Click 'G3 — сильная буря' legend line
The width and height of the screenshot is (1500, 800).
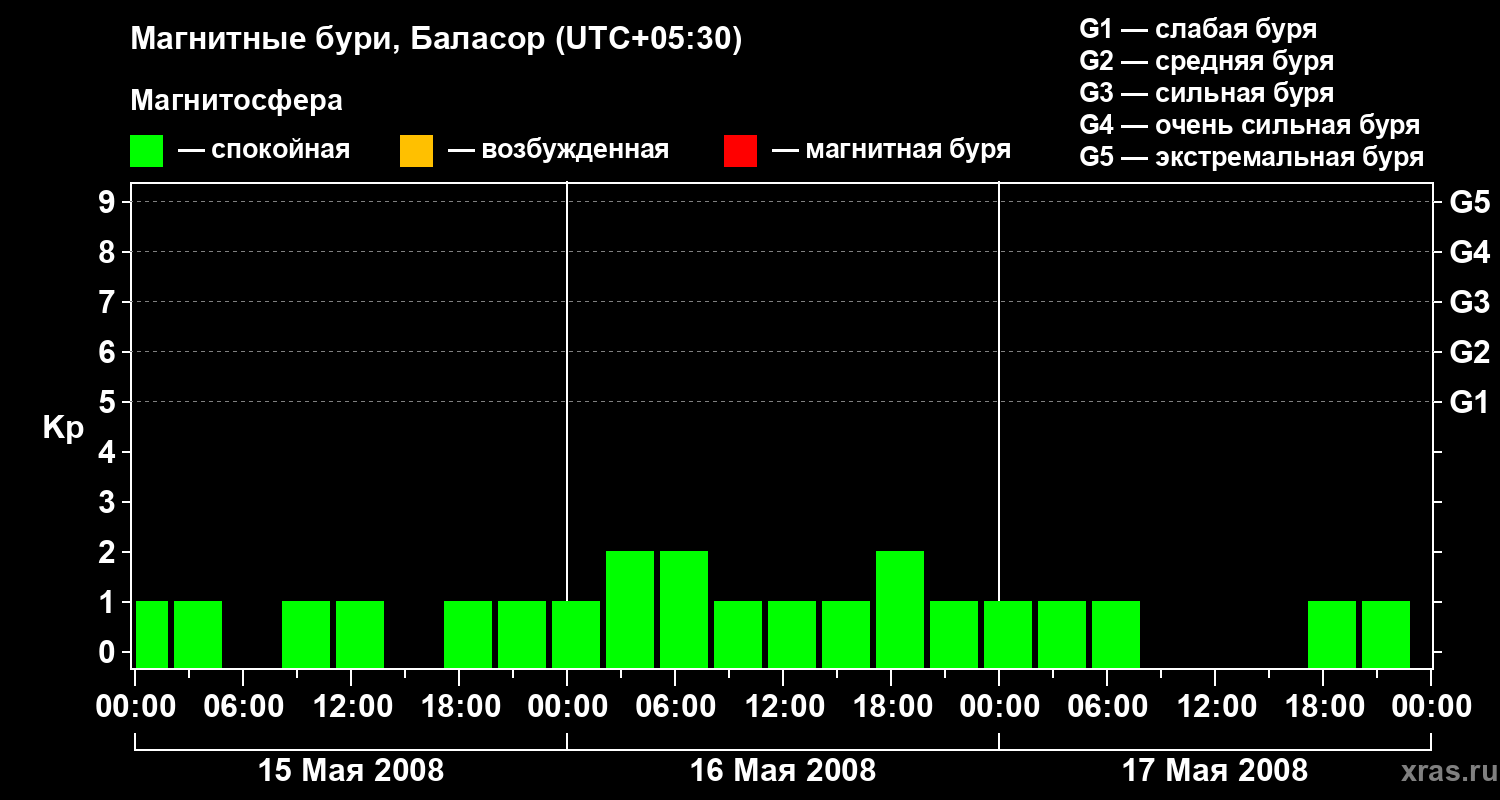[1206, 93]
